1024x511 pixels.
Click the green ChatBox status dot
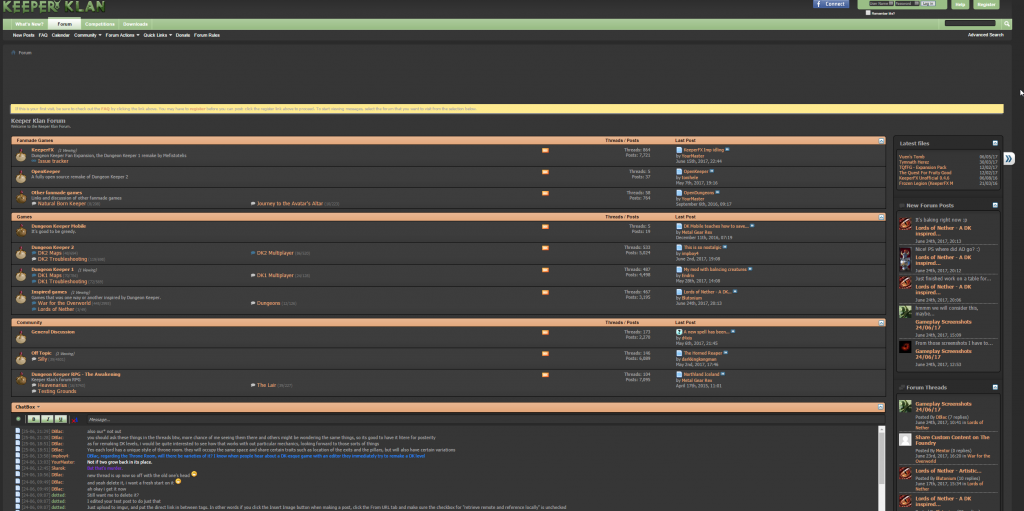coord(18,420)
